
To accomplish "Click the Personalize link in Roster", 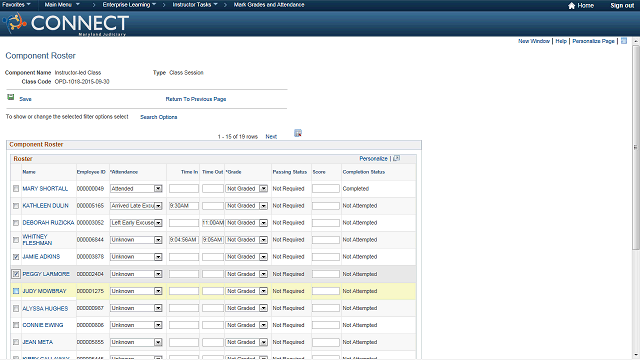I will (x=373, y=158).
